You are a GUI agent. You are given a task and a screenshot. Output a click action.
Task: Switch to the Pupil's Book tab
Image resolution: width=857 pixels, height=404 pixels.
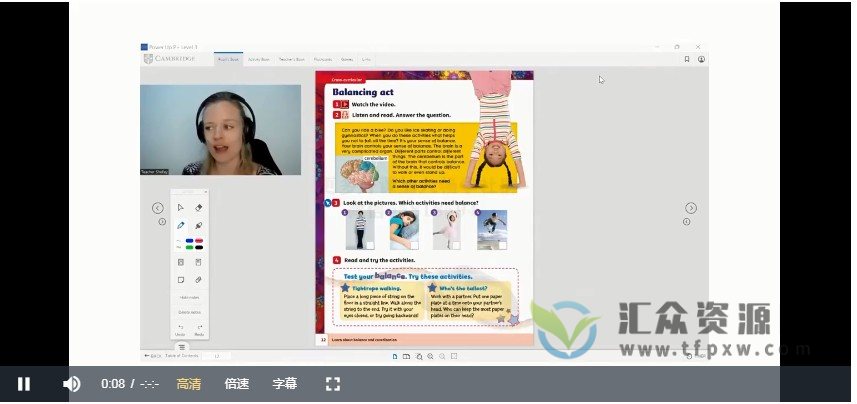point(228,59)
